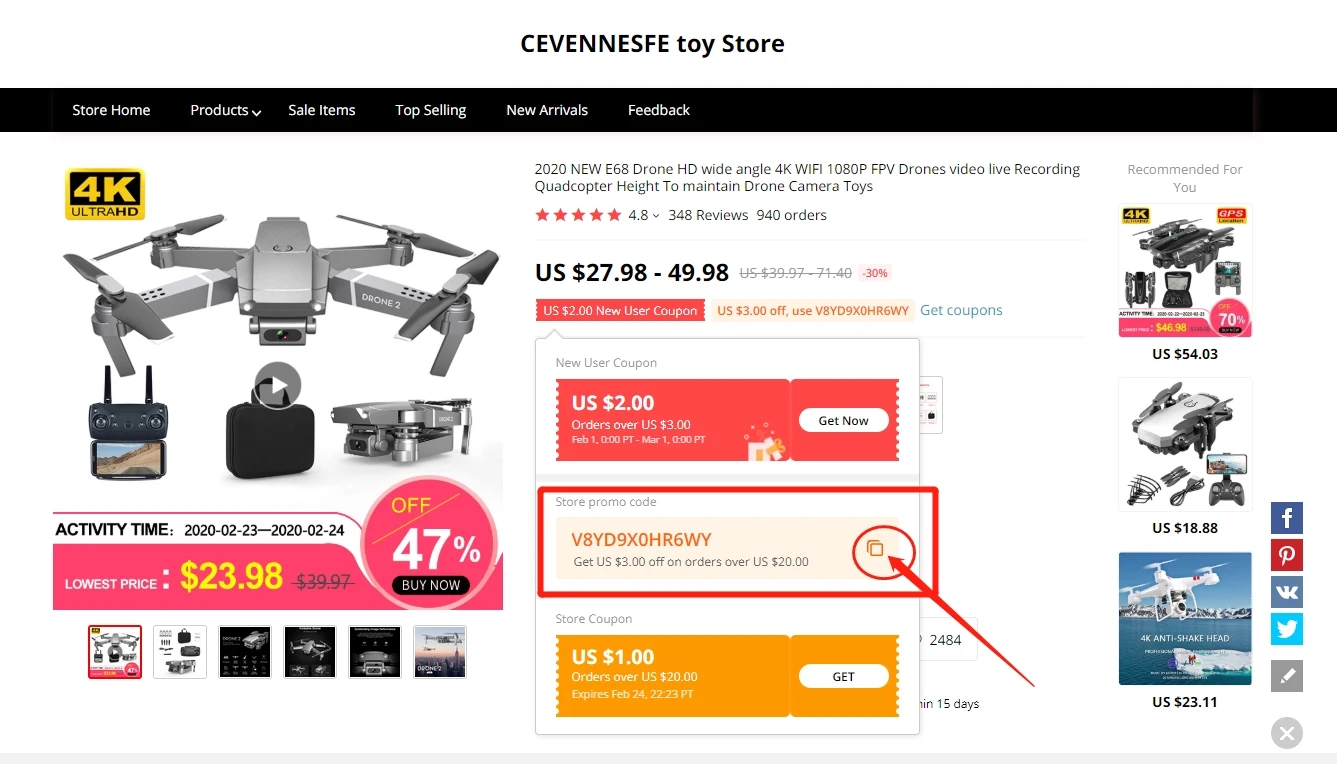Viewport: 1337px width, 764px height.
Task: Click Get Now on the $2.00 coupon
Action: [x=843, y=421]
